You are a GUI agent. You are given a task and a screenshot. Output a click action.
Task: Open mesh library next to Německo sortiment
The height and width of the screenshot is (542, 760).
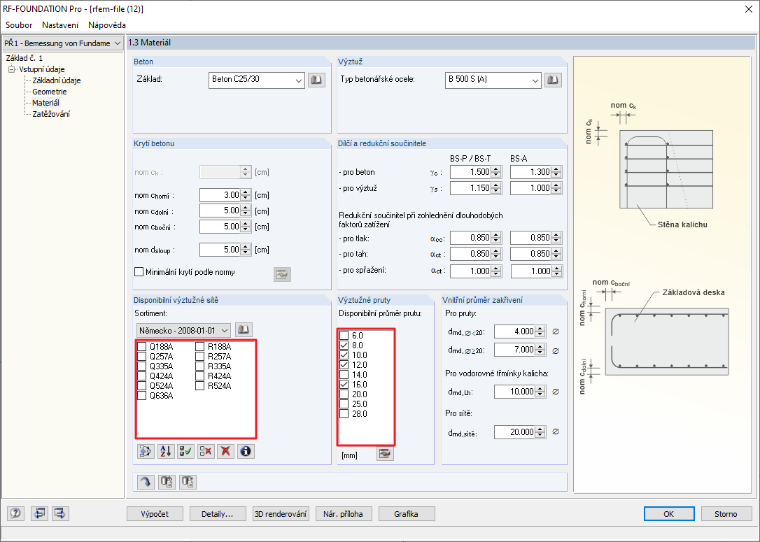[x=244, y=330]
